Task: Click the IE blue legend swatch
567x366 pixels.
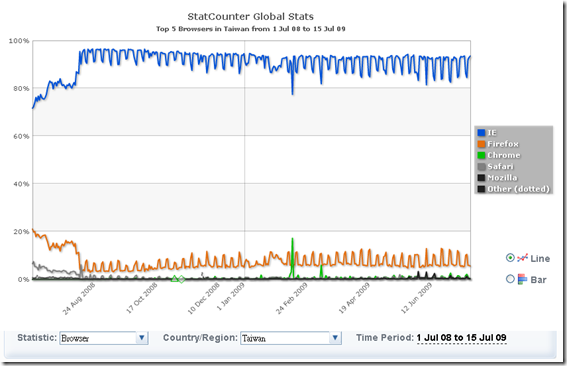Action: (481, 133)
